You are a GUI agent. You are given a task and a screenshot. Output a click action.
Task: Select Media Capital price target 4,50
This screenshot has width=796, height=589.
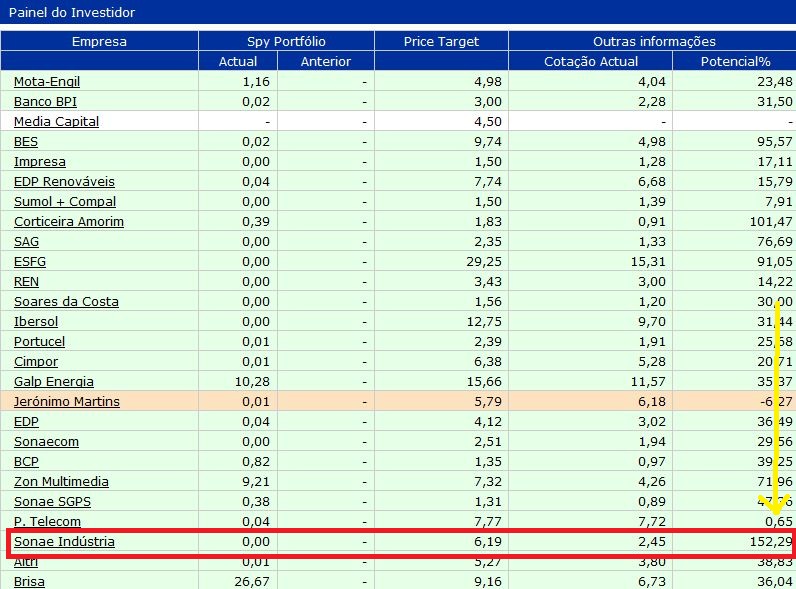pyautogui.click(x=488, y=121)
